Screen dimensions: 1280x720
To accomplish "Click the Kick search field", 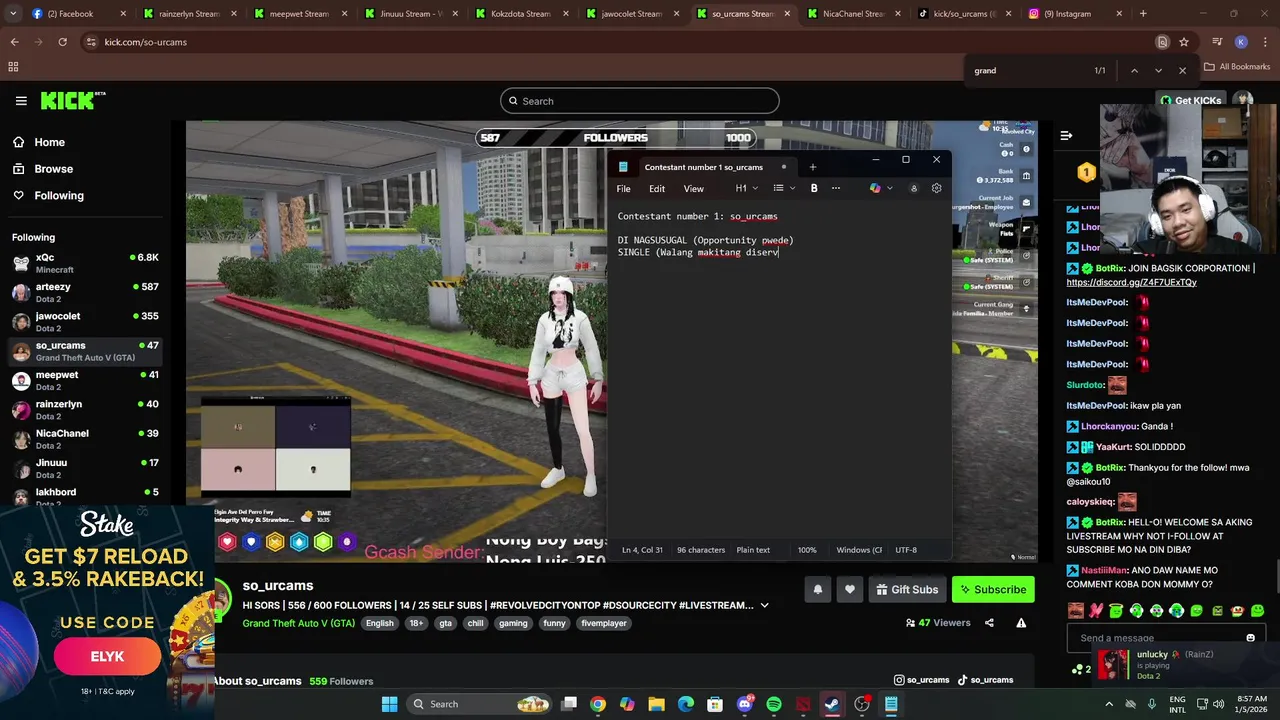I will [639, 101].
